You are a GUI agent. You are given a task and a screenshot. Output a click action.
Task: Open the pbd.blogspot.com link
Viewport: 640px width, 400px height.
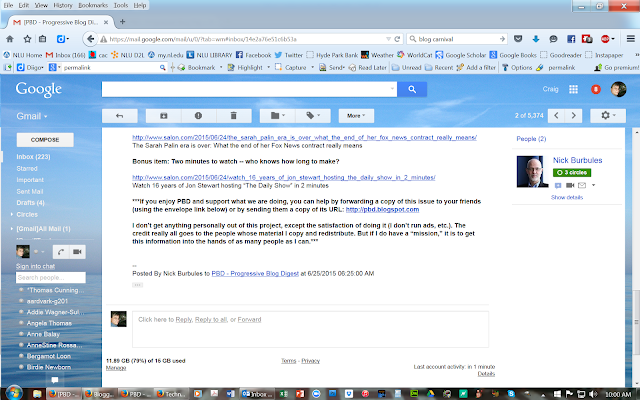click(382, 209)
